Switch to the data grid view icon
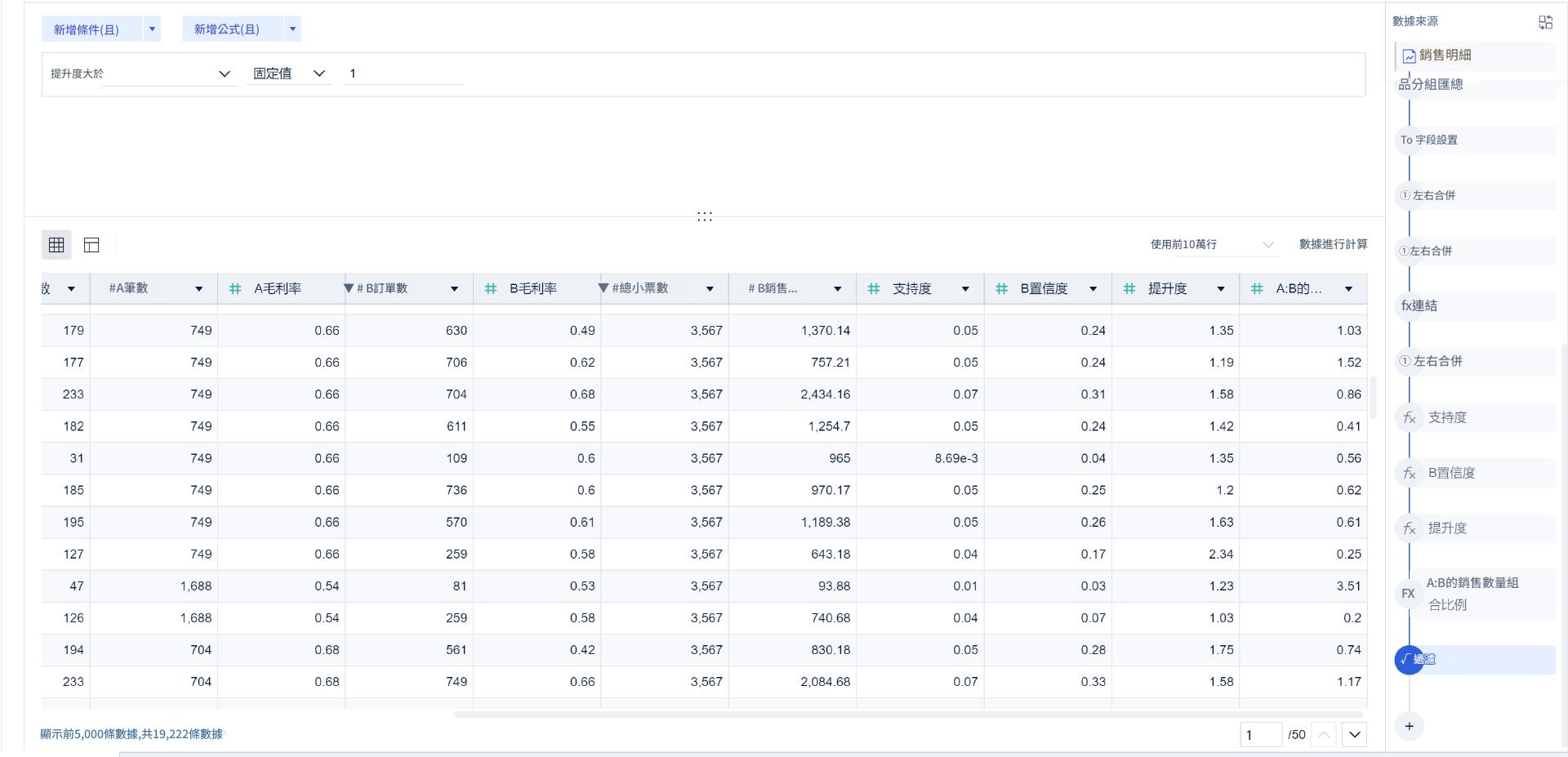 pyautogui.click(x=56, y=245)
